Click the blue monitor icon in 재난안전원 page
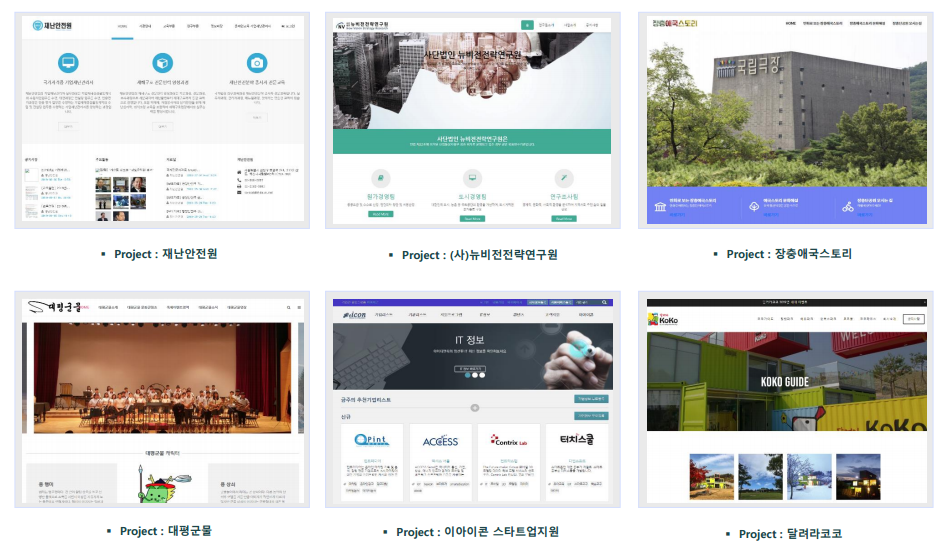The image size is (943, 553). (x=68, y=63)
